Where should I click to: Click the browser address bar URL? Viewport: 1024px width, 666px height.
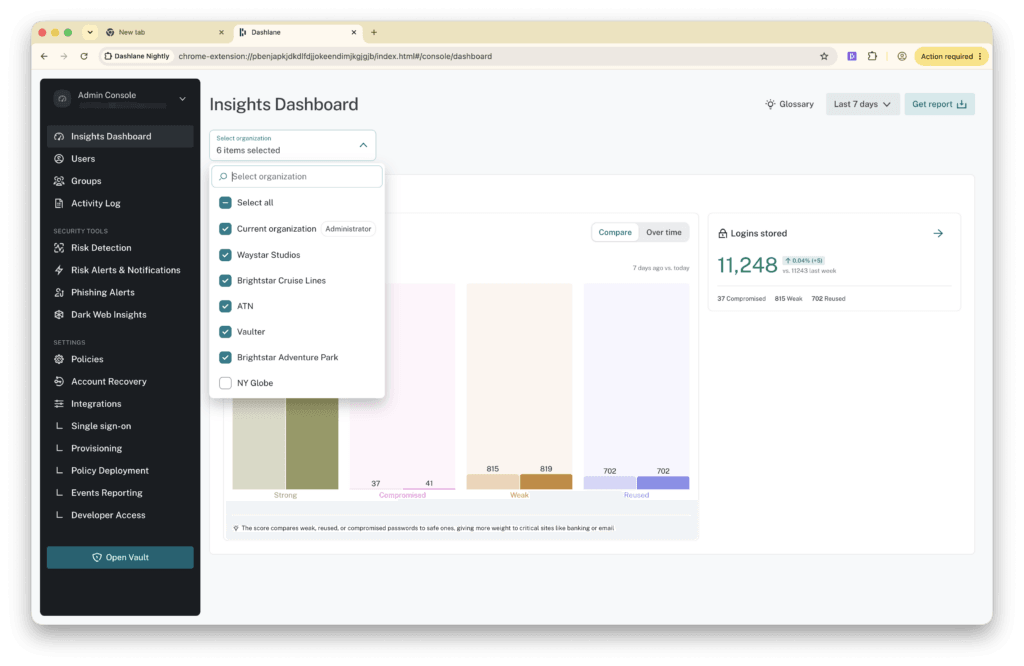pos(335,56)
